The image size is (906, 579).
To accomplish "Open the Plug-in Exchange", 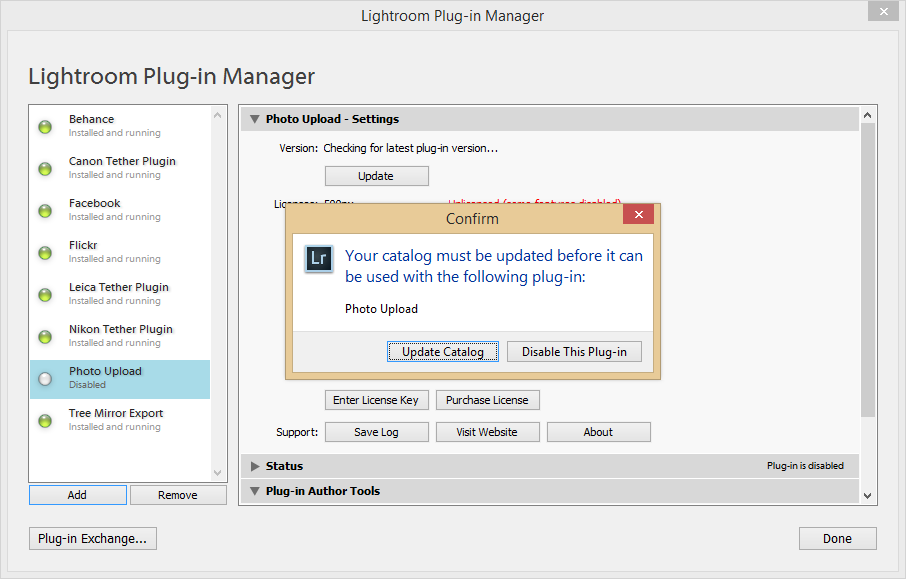I will [x=92, y=538].
